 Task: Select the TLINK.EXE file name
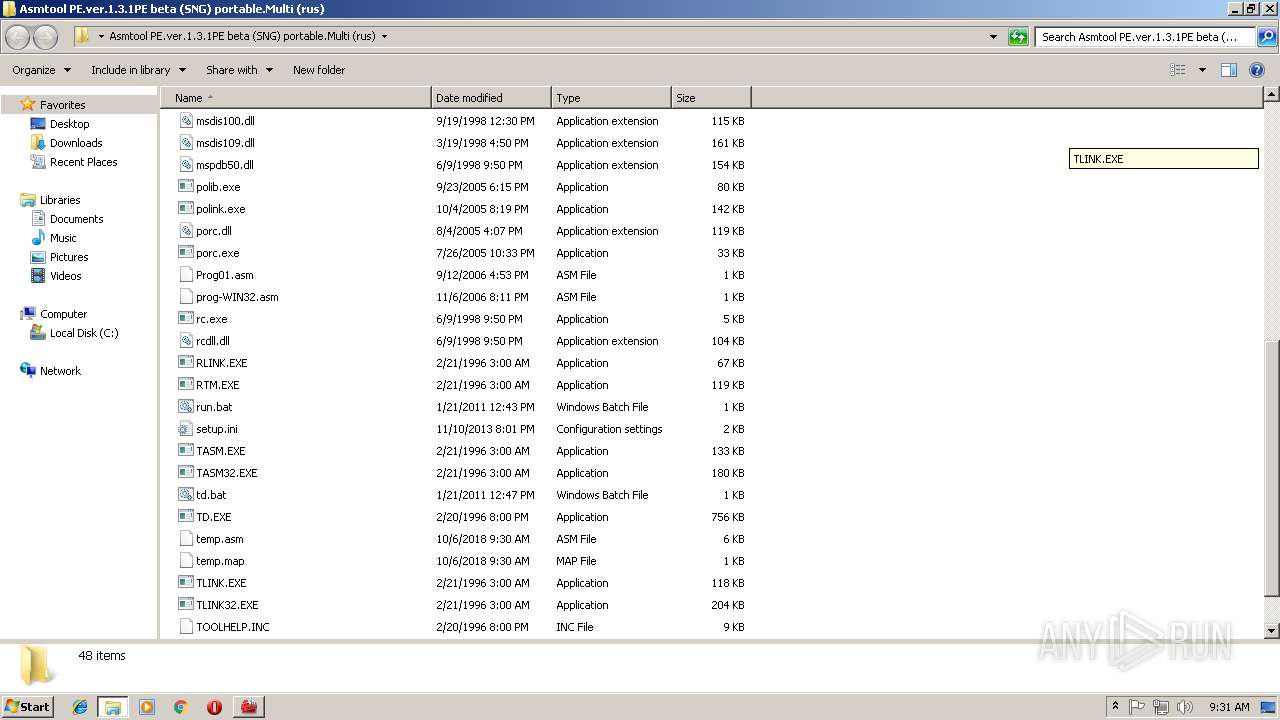point(221,583)
